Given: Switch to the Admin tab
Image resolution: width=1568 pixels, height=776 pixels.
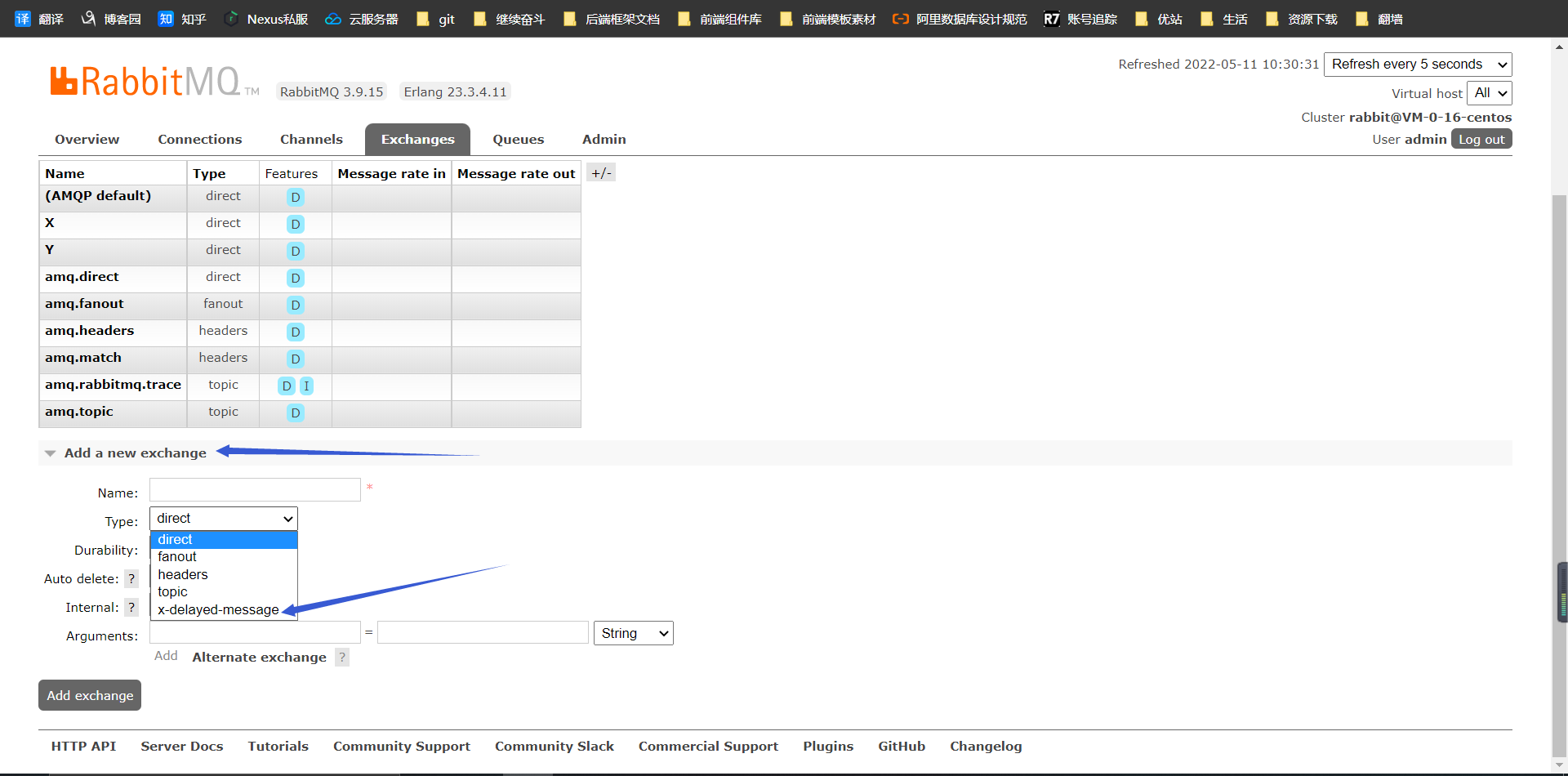Looking at the screenshot, I should [604, 140].
